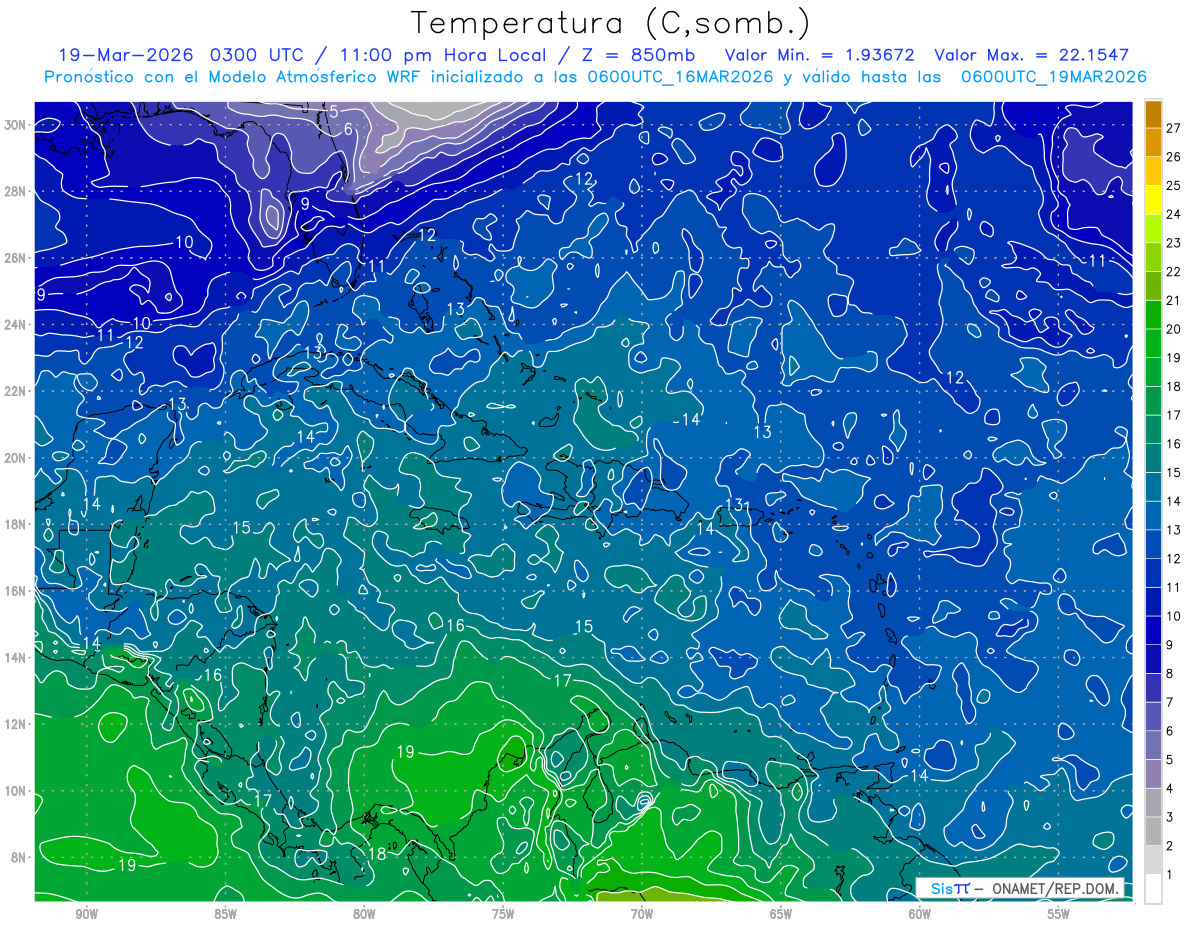Image resolution: width=1200 pixels, height=927 pixels.
Task: Select the yellow swatch between 24 and 25
Action: coord(1153,199)
